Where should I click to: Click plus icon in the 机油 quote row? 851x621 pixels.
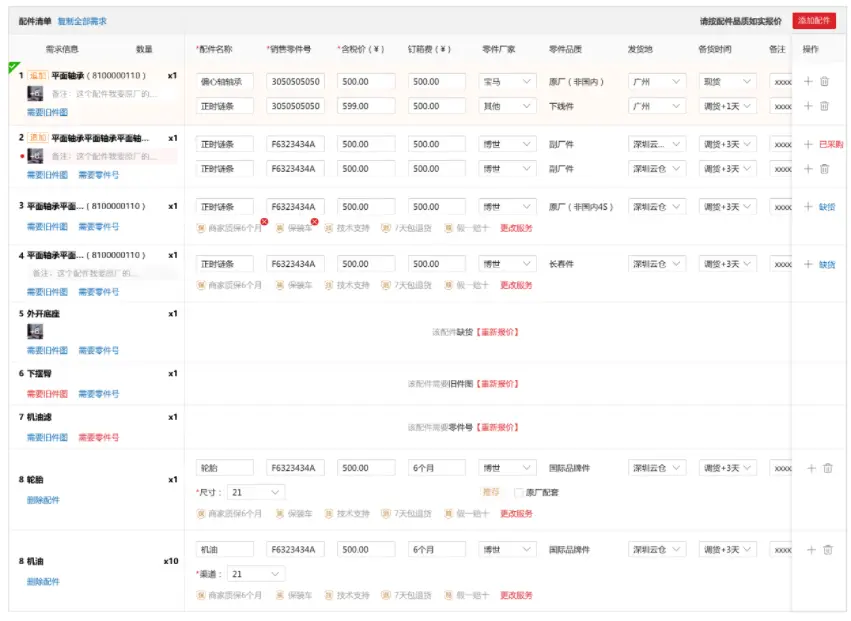tap(811, 550)
